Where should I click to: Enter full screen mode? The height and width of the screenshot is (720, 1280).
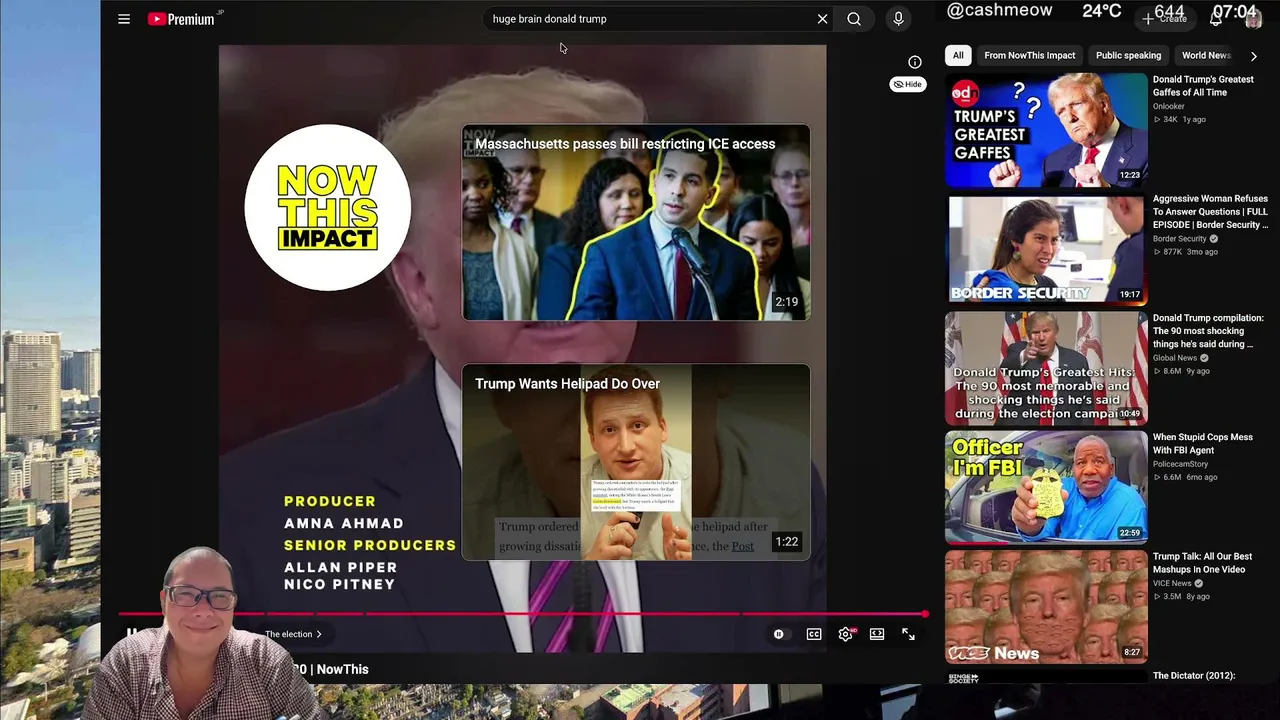[908, 634]
